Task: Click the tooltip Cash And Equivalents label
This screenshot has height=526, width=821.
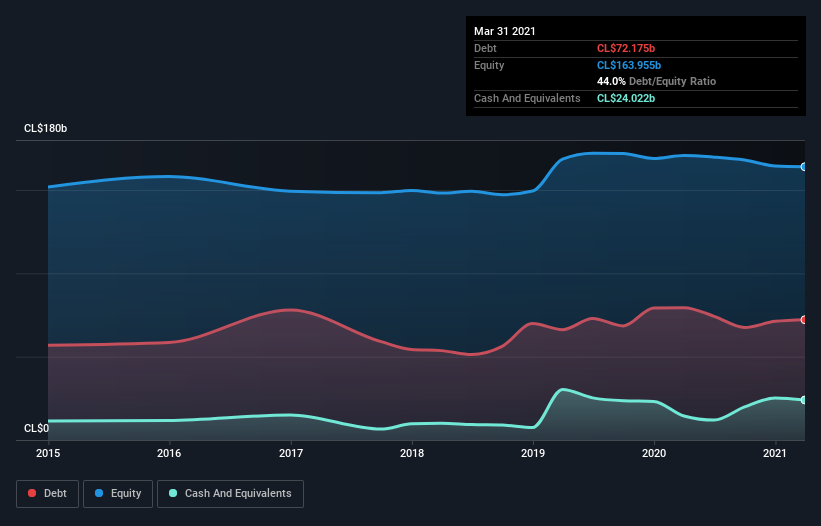Action: click(x=527, y=98)
